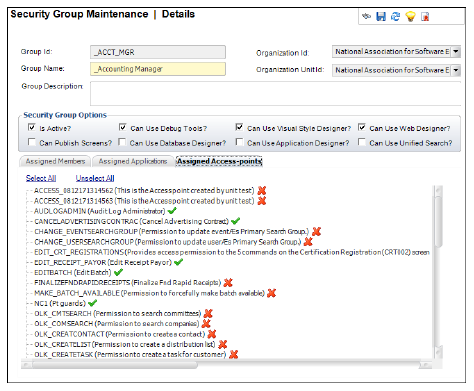Switch to Assigned Members tab

pyautogui.click(x=55, y=161)
